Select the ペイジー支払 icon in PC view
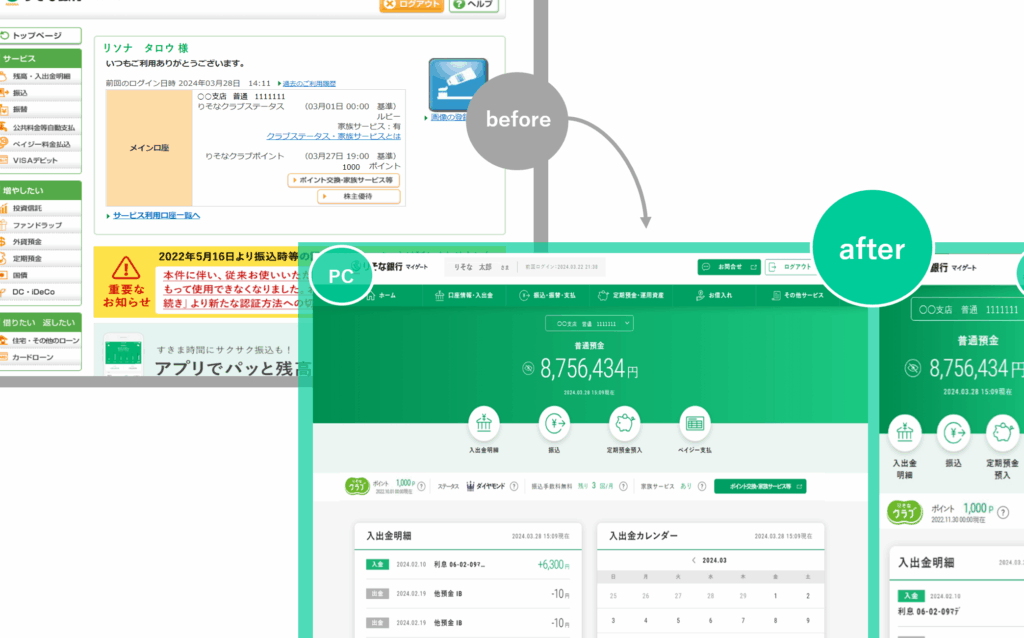Viewport: 1024px width, 638px height. [695, 423]
